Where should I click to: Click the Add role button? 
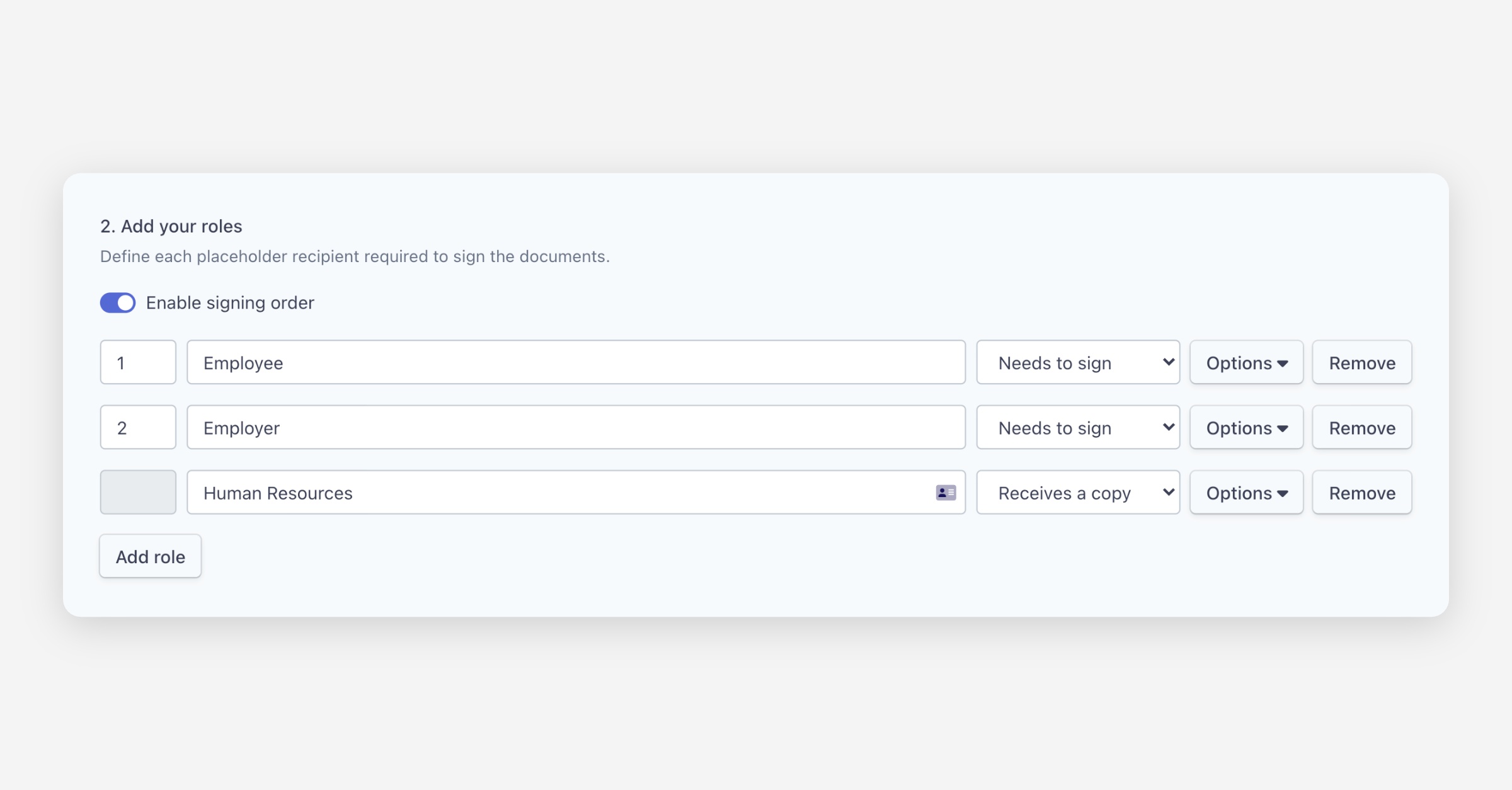click(150, 556)
